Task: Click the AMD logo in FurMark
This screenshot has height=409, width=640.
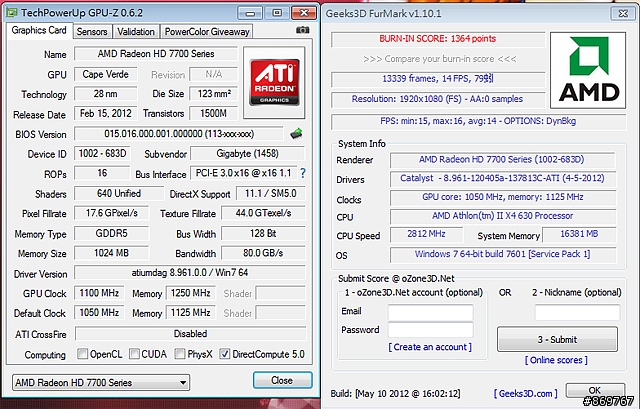Action: [x=588, y=70]
